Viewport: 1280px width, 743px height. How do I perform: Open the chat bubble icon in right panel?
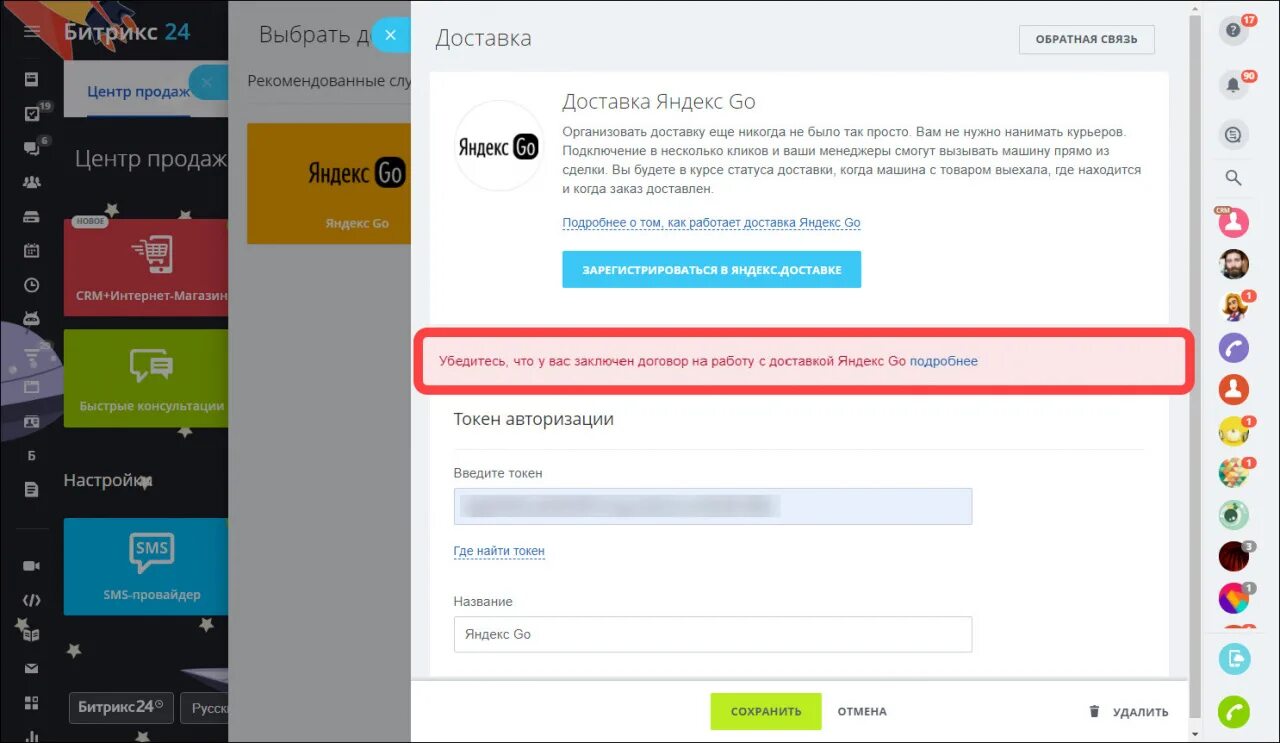pos(1233,133)
